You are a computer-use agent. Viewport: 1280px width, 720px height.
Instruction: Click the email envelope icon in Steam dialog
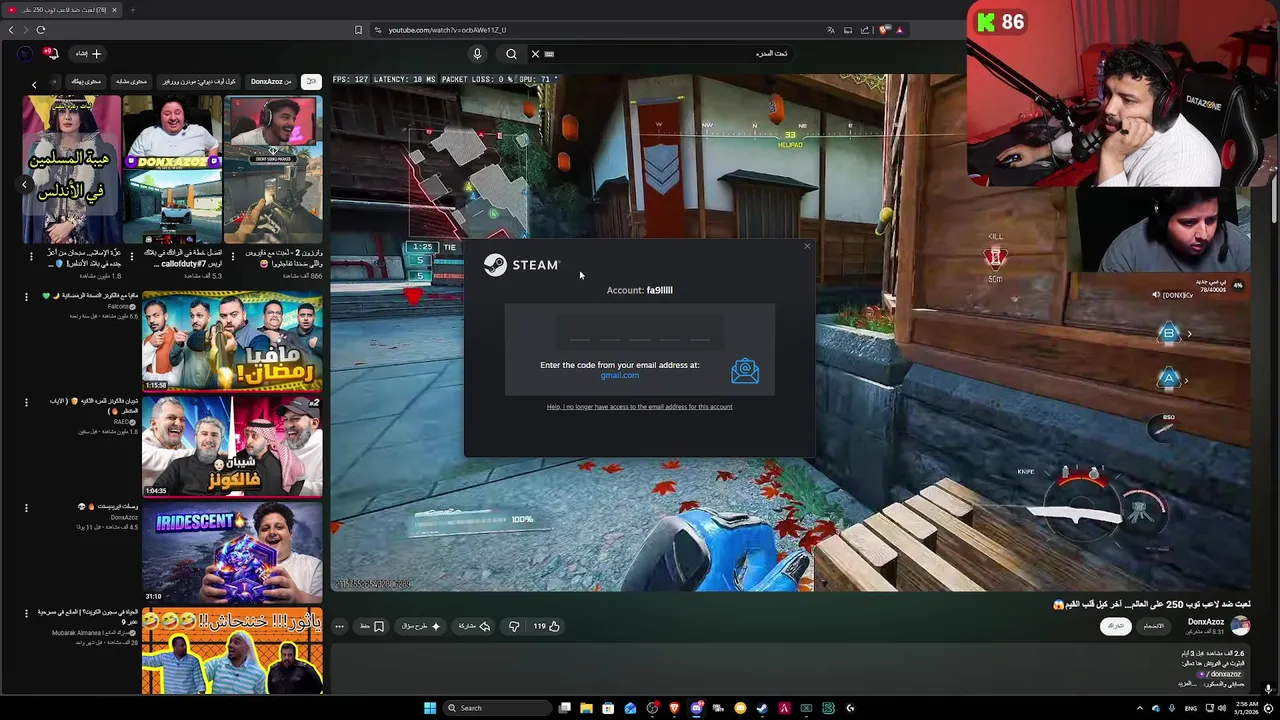tap(745, 371)
